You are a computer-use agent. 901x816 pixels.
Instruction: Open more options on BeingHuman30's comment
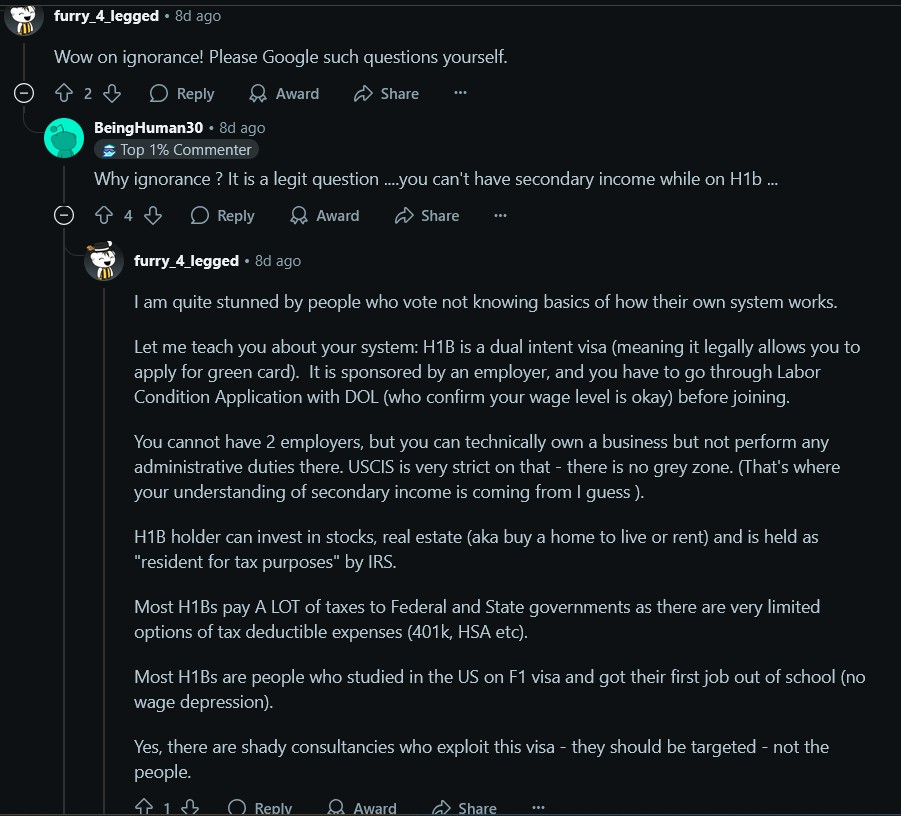[500, 215]
